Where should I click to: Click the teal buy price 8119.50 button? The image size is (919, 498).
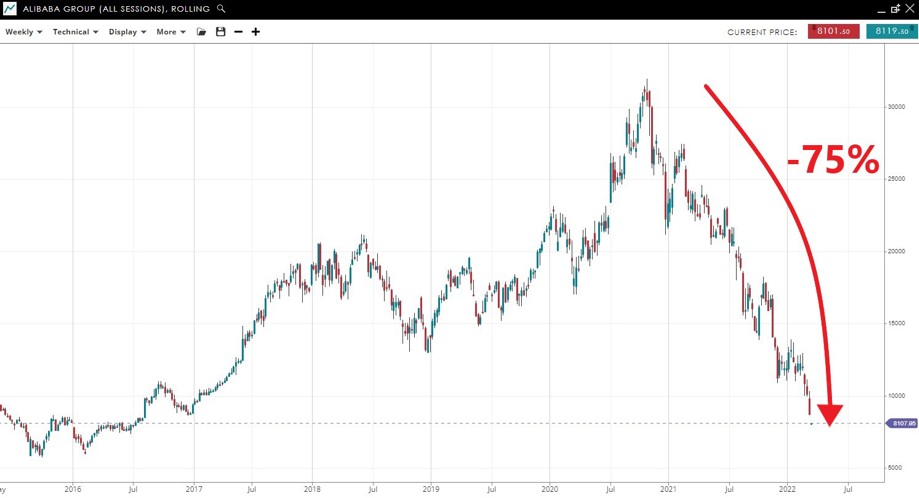click(x=890, y=32)
